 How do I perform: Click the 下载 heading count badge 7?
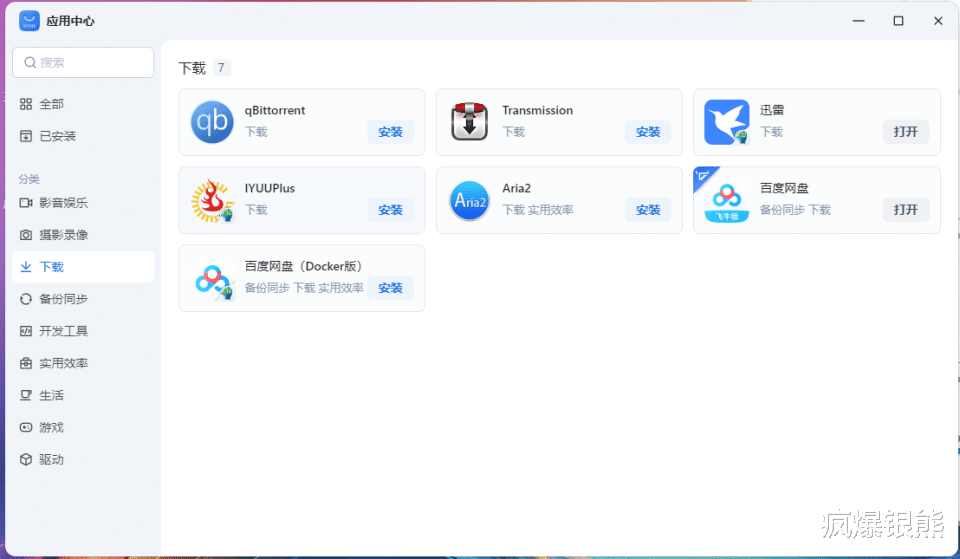(x=221, y=67)
